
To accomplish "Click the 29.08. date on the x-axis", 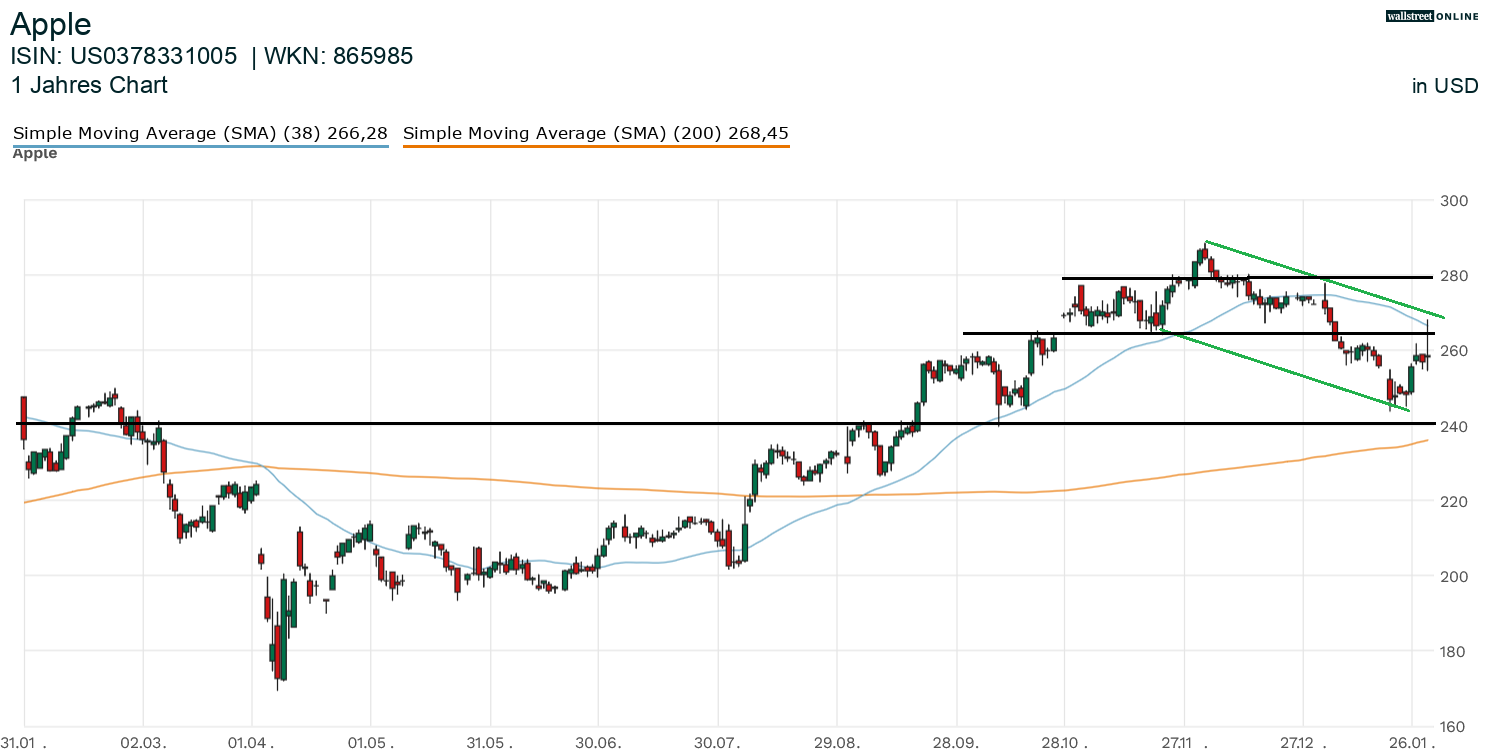I will click(837, 743).
